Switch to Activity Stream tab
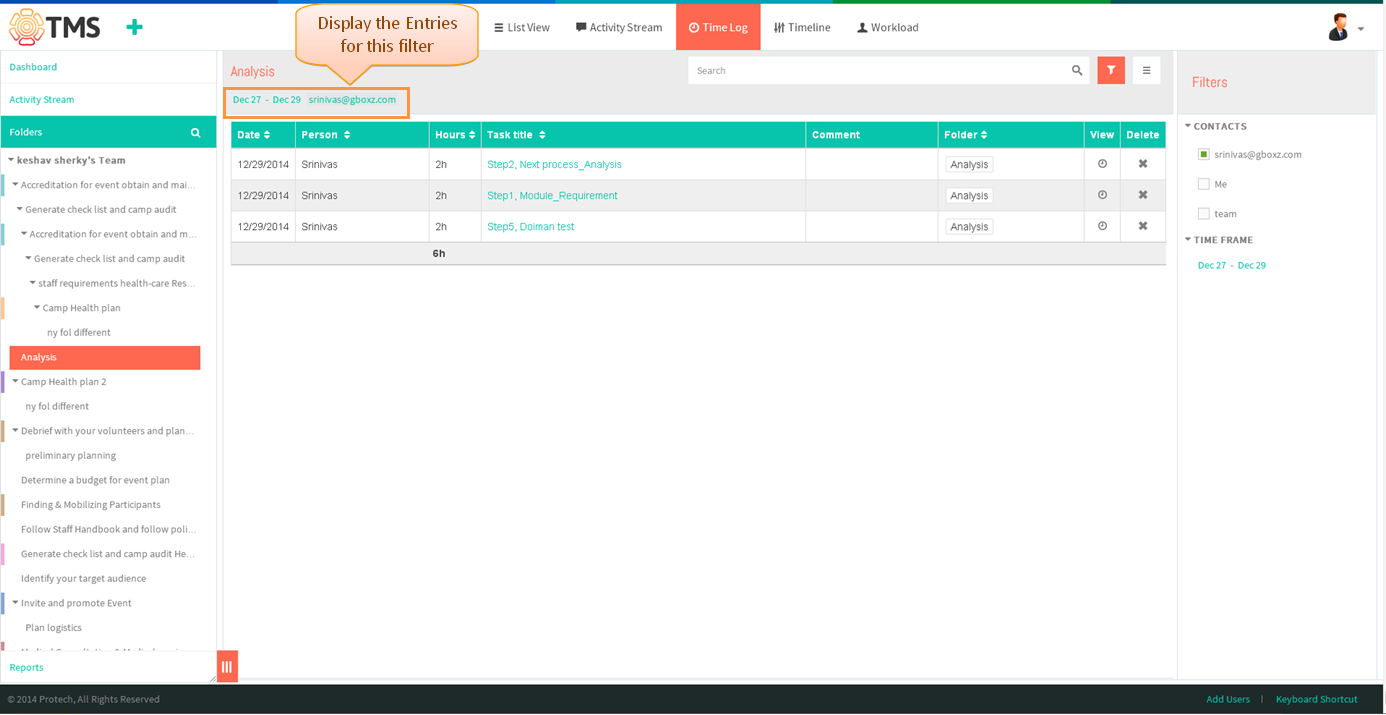 click(x=619, y=27)
